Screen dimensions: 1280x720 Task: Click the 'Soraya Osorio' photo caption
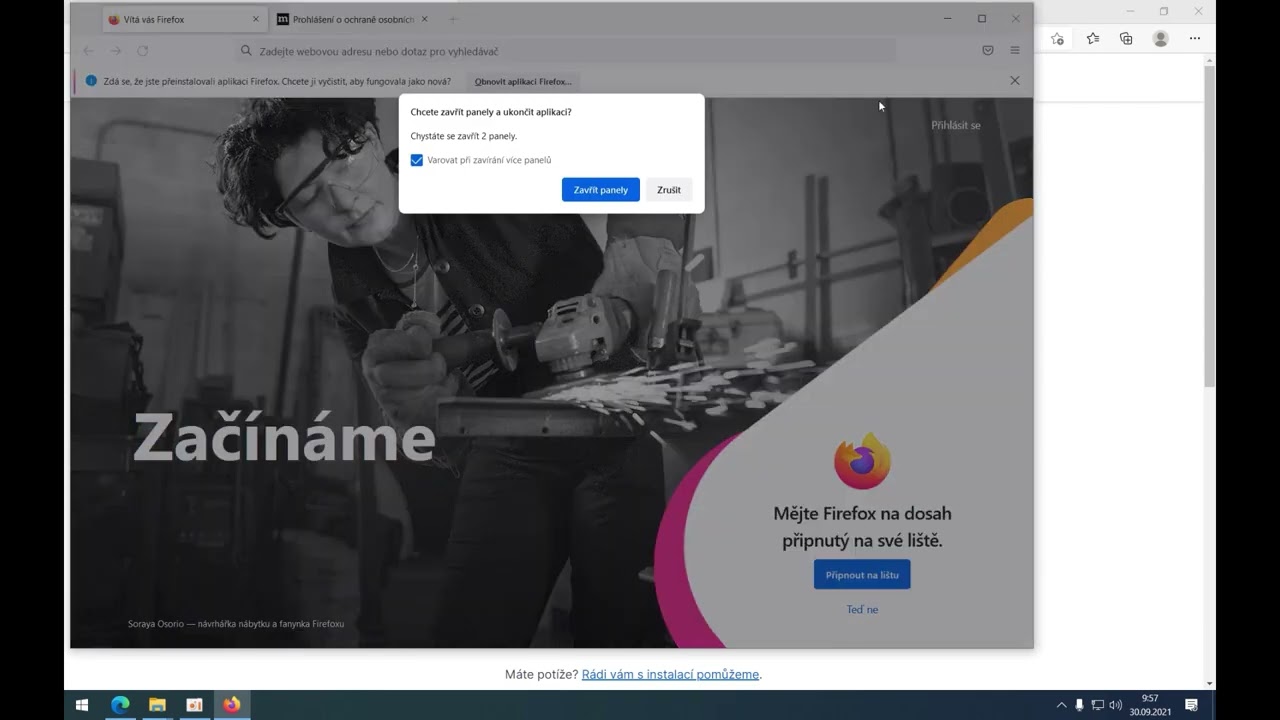(236, 624)
